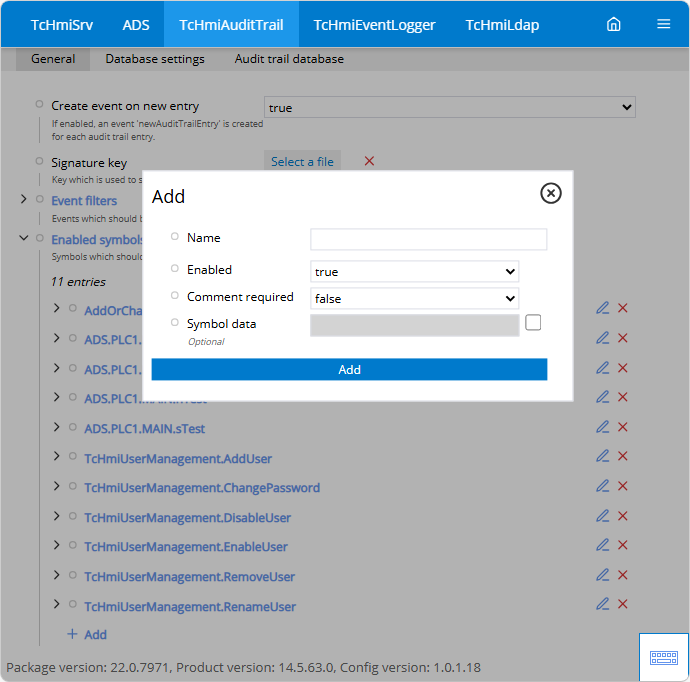Edit the TcHmiUserManagement.AddUser entry
This screenshot has width=690, height=682.
click(602, 456)
